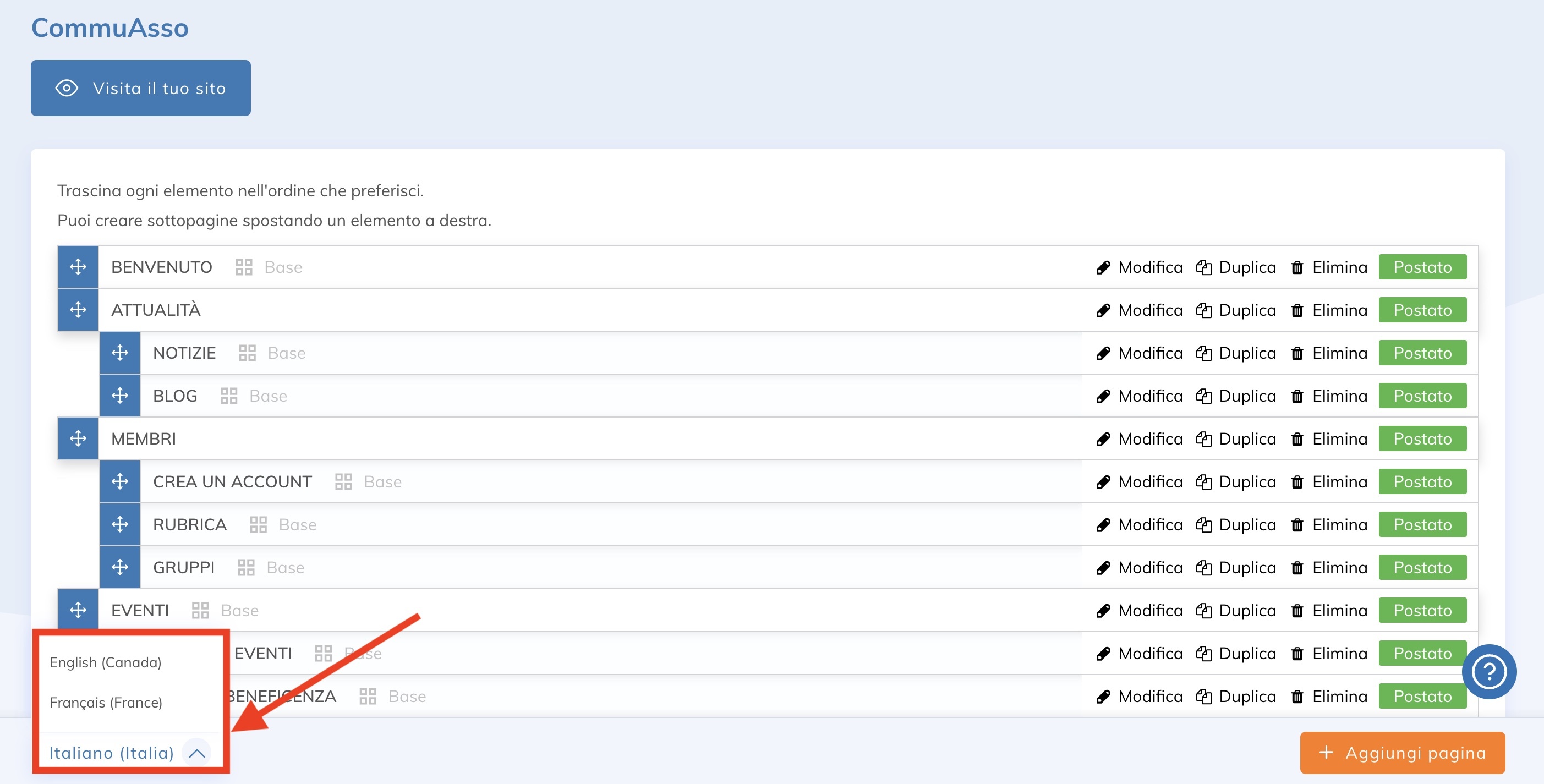The image size is (1544, 784).
Task: Click the trash Elimina icon for MEMBRI
Action: pyautogui.click(x=1297, y=438)
